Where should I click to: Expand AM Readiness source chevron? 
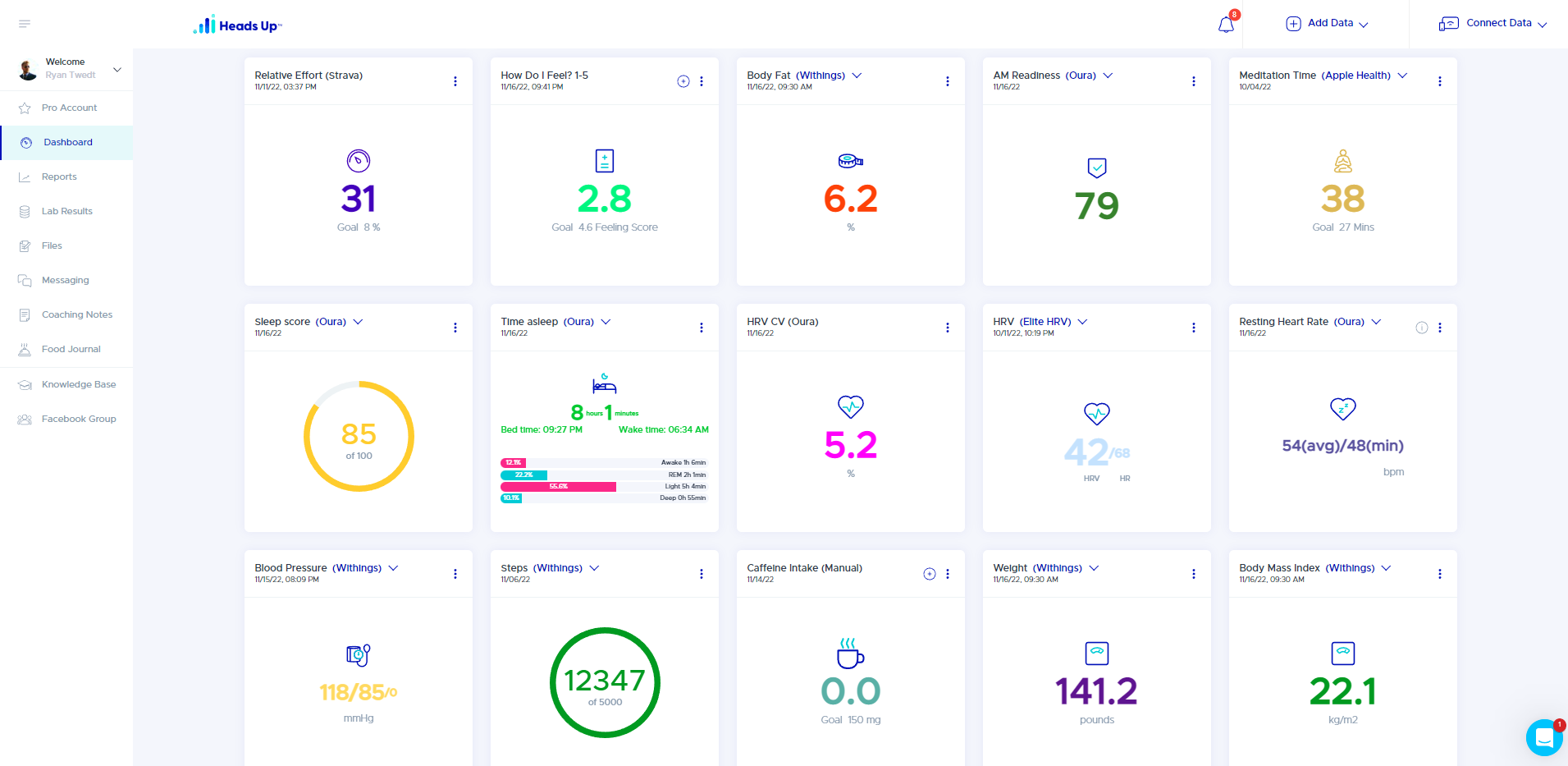pos(1108,76)
